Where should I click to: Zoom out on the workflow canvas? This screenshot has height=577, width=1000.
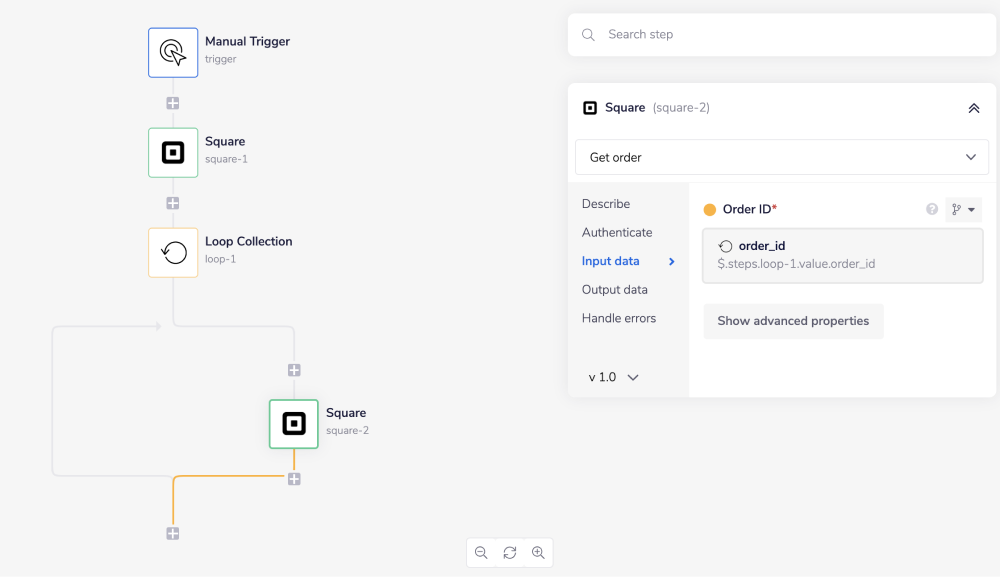point(481,553)
